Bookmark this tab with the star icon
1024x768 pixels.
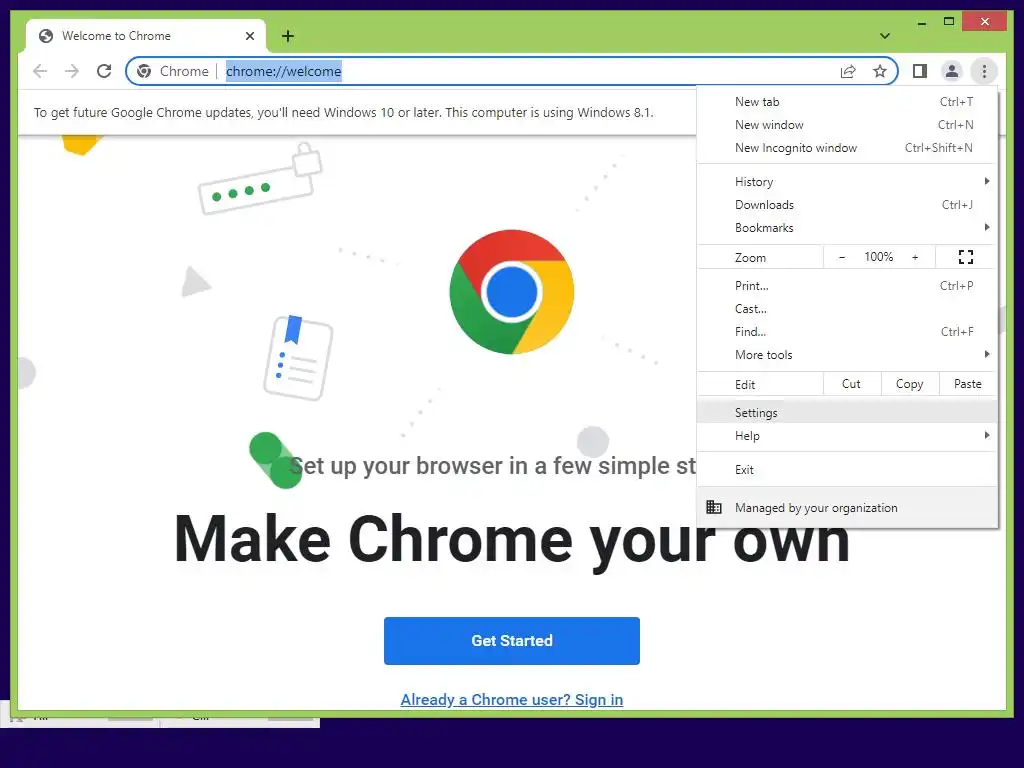click(880, 71)
